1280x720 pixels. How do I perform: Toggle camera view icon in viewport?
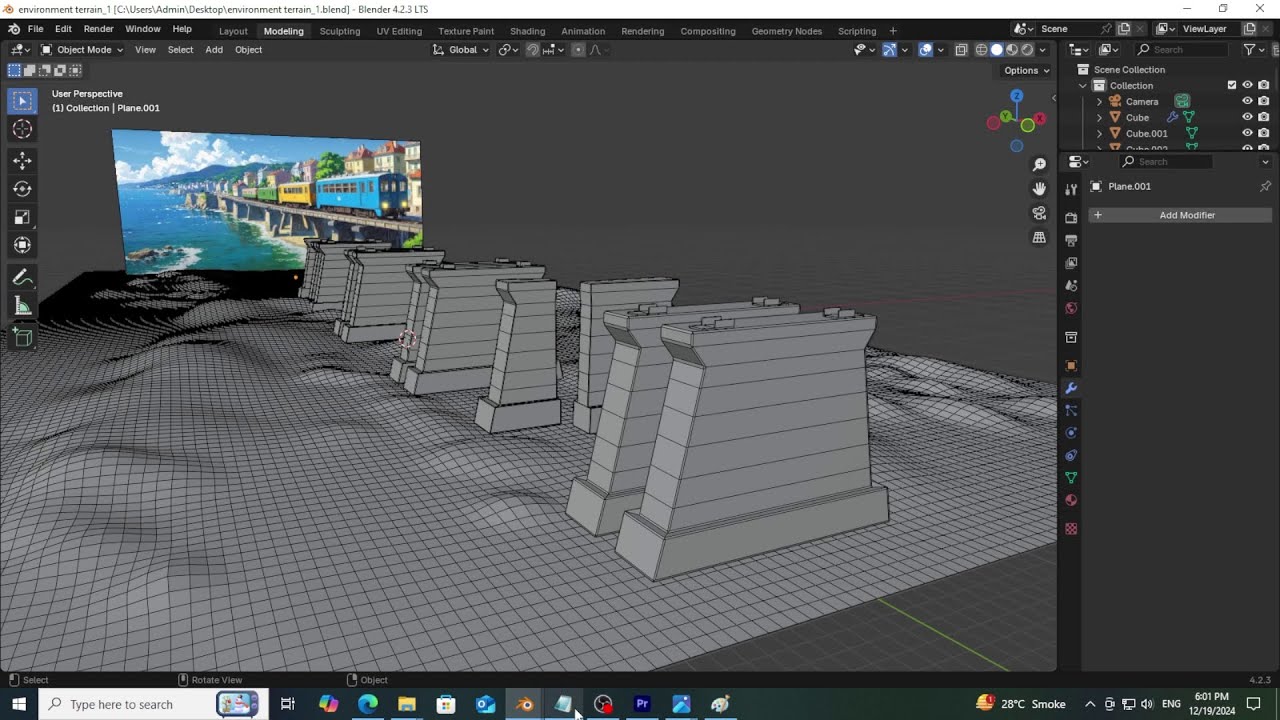1039,213
